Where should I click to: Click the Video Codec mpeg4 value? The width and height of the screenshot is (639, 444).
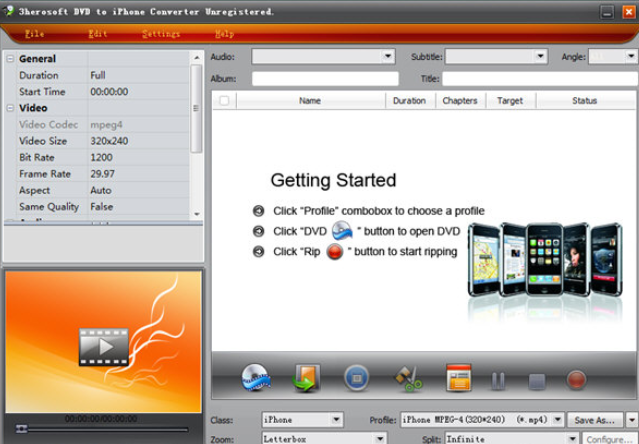[106, 125]
